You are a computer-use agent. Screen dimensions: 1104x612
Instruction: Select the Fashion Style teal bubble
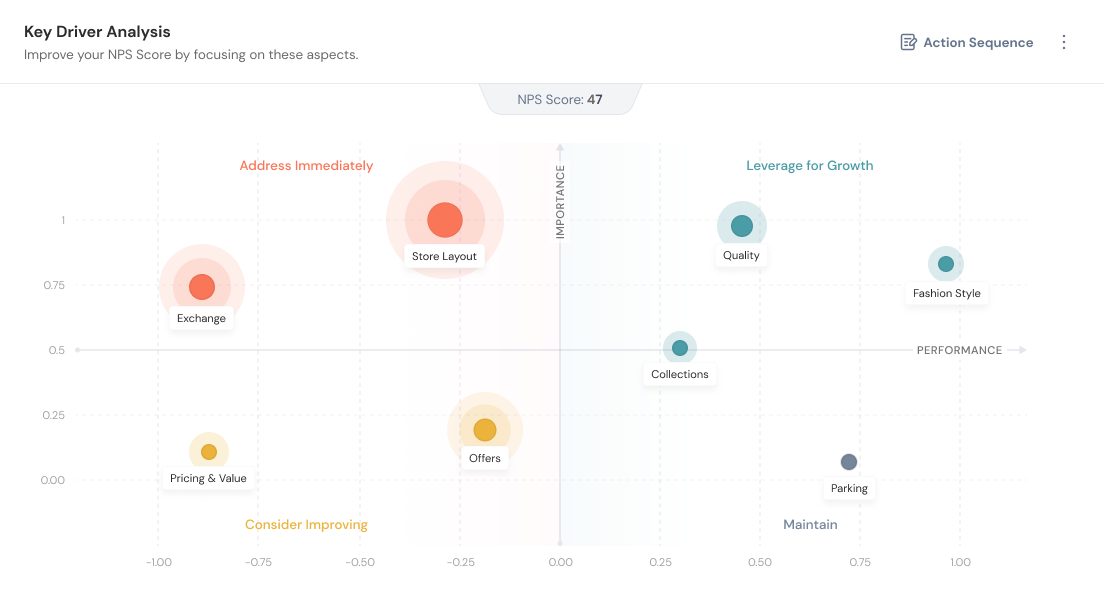pos(946,264)
